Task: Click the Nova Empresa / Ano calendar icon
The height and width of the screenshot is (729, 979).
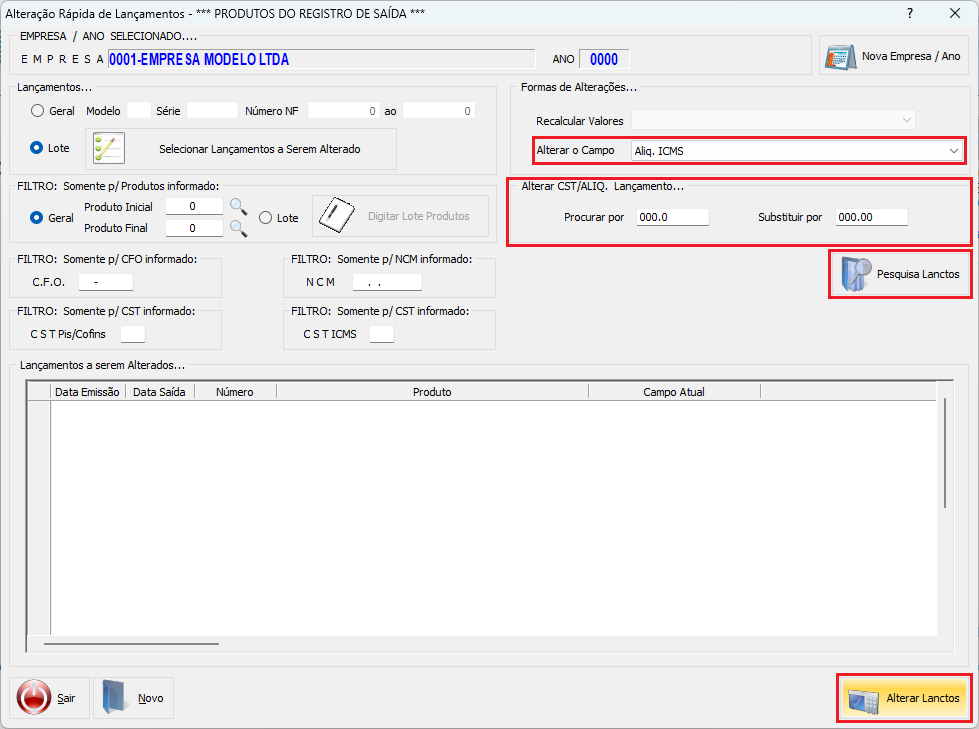Action: [840, 57]
